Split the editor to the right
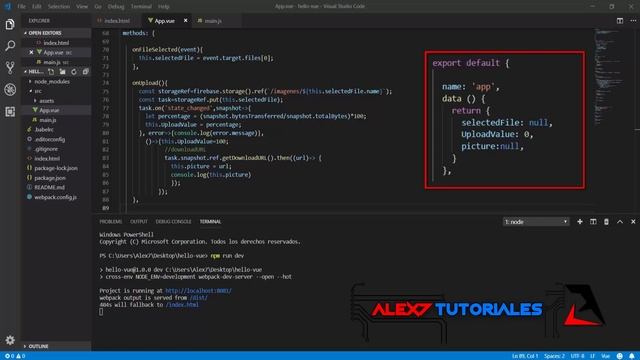This screenshot has width=640, height=360. [620, 20]
